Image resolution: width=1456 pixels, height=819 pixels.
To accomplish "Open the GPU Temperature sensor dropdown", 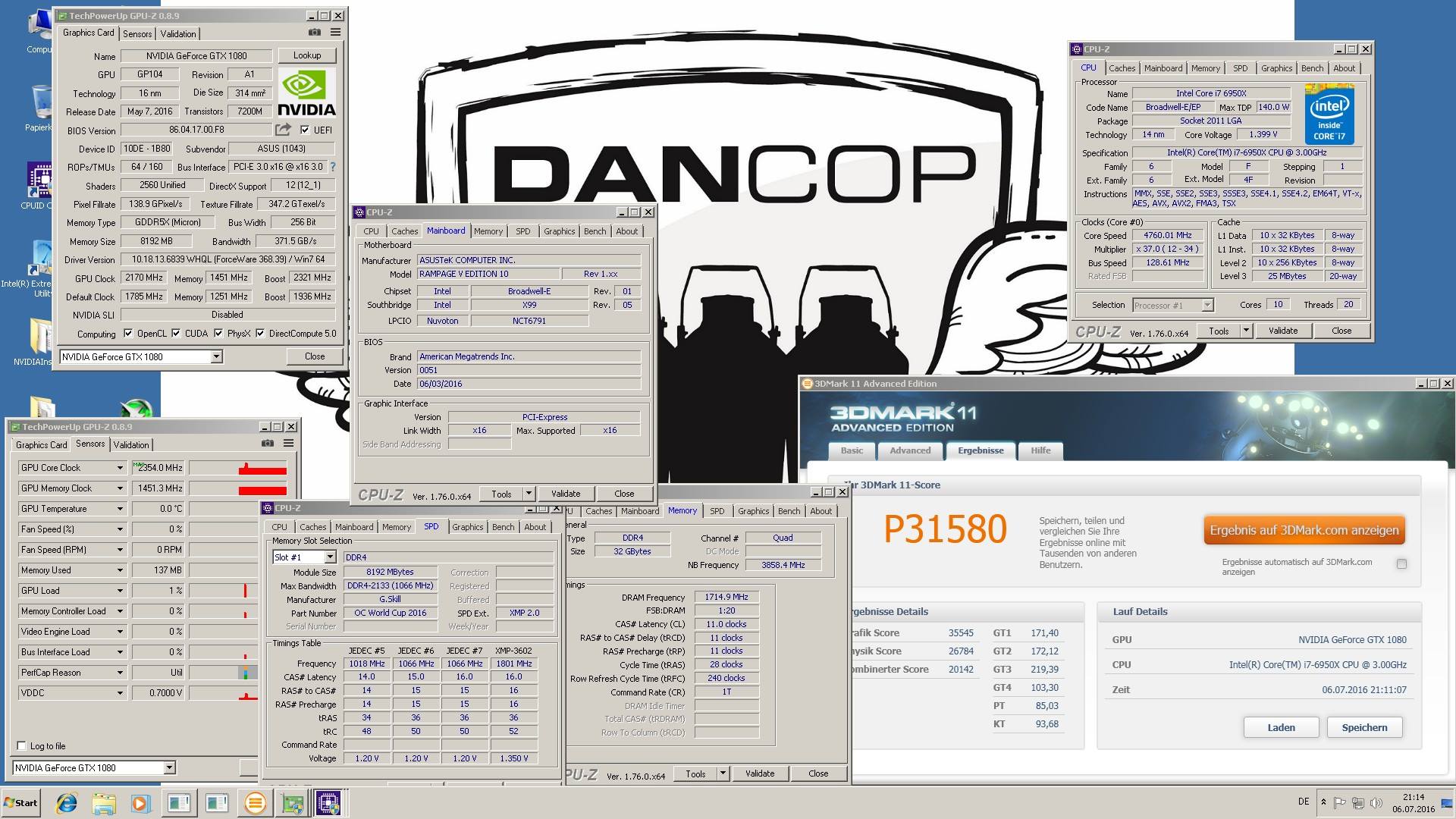I will (120, 509).
